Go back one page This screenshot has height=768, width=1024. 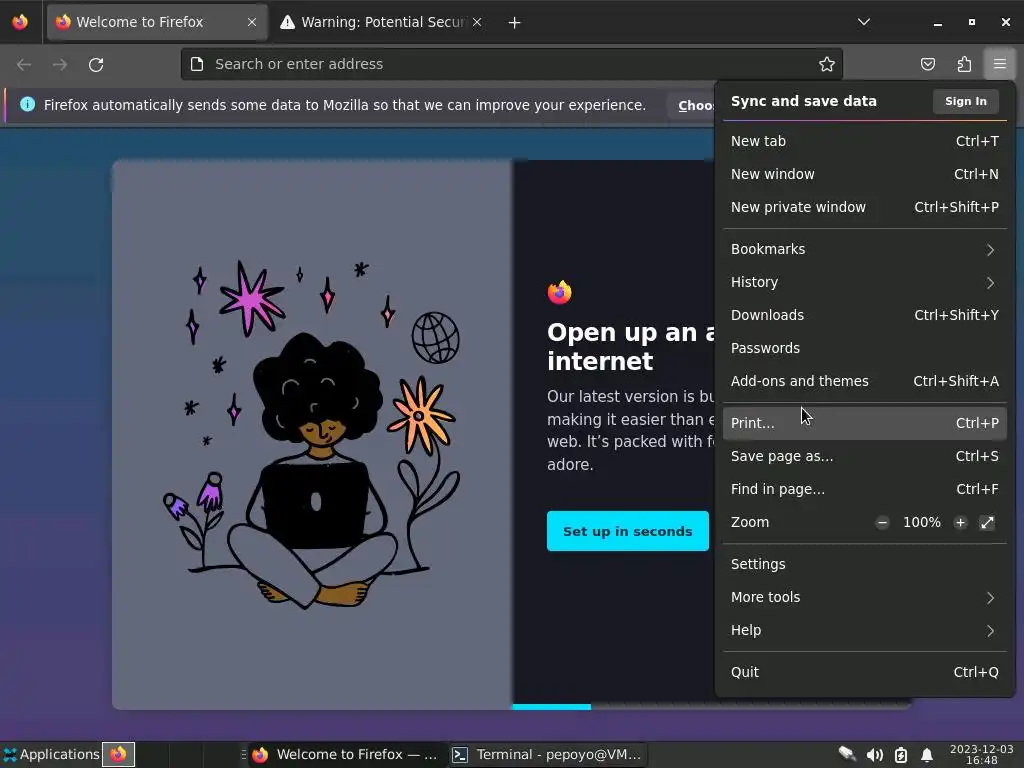coord(24,65)
